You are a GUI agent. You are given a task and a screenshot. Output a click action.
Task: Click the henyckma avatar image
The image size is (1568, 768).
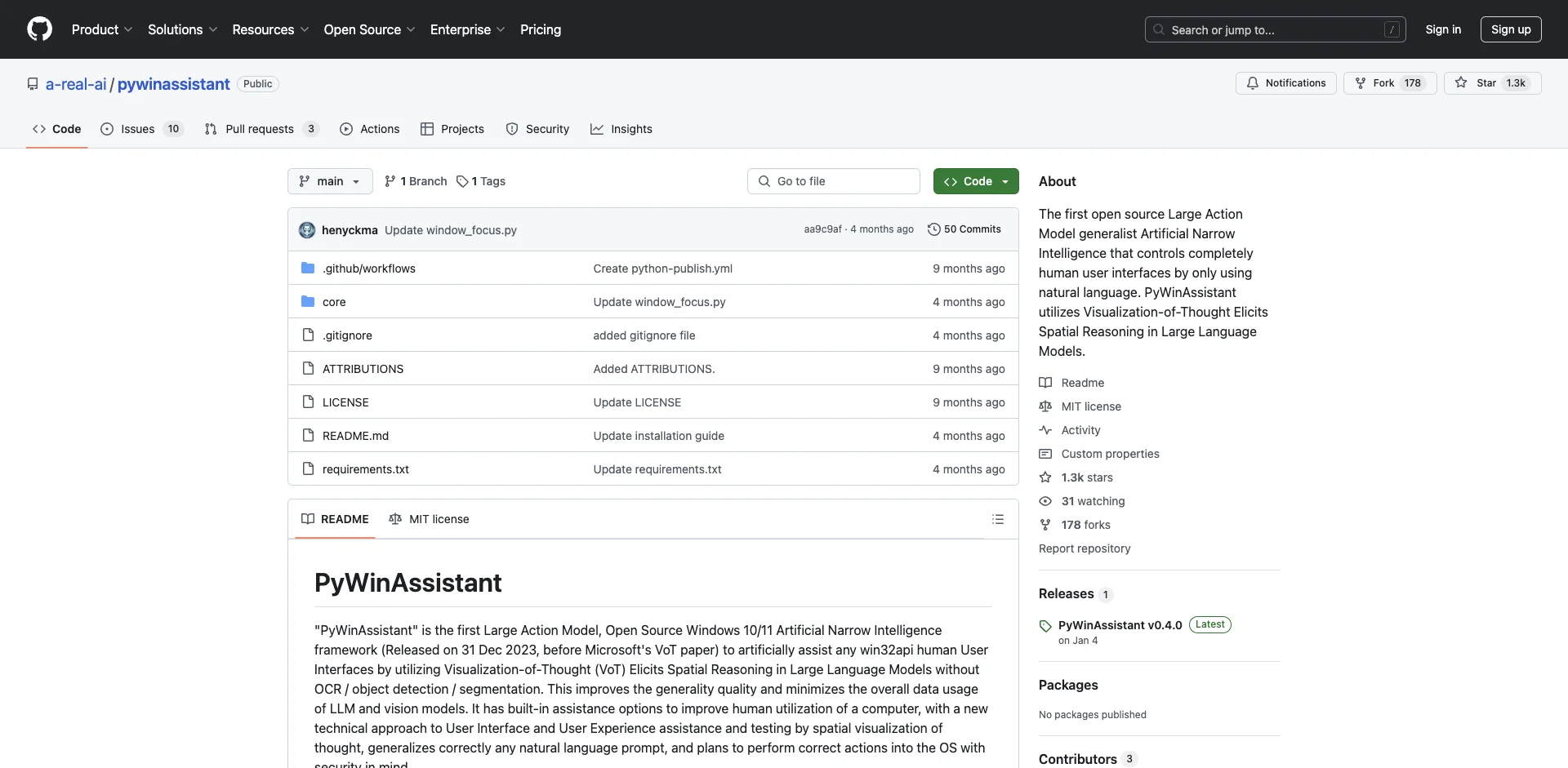(307, 230)
